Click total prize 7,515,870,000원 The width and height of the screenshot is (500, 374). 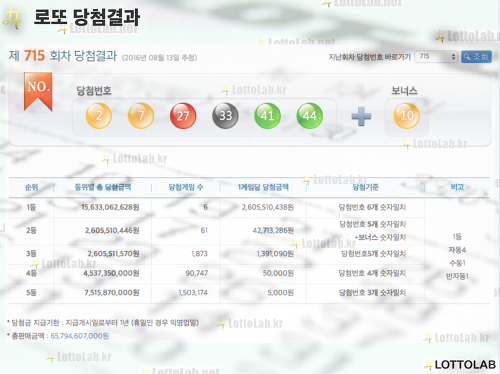tap(112, 293)
